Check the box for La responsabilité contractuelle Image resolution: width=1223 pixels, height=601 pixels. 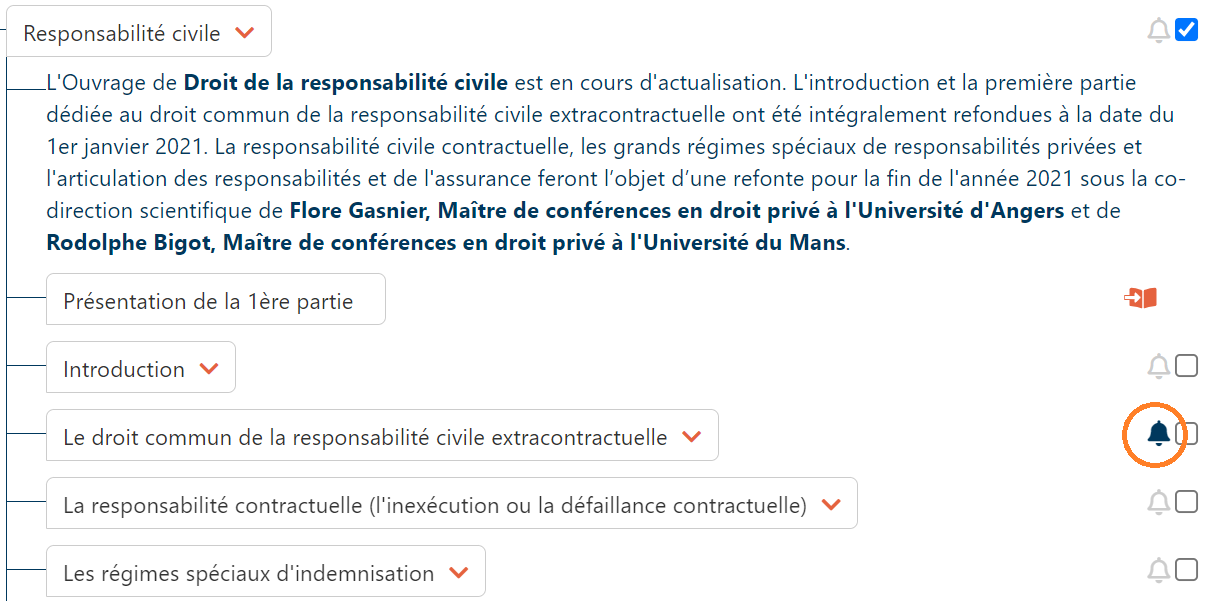pos(1187,502)
